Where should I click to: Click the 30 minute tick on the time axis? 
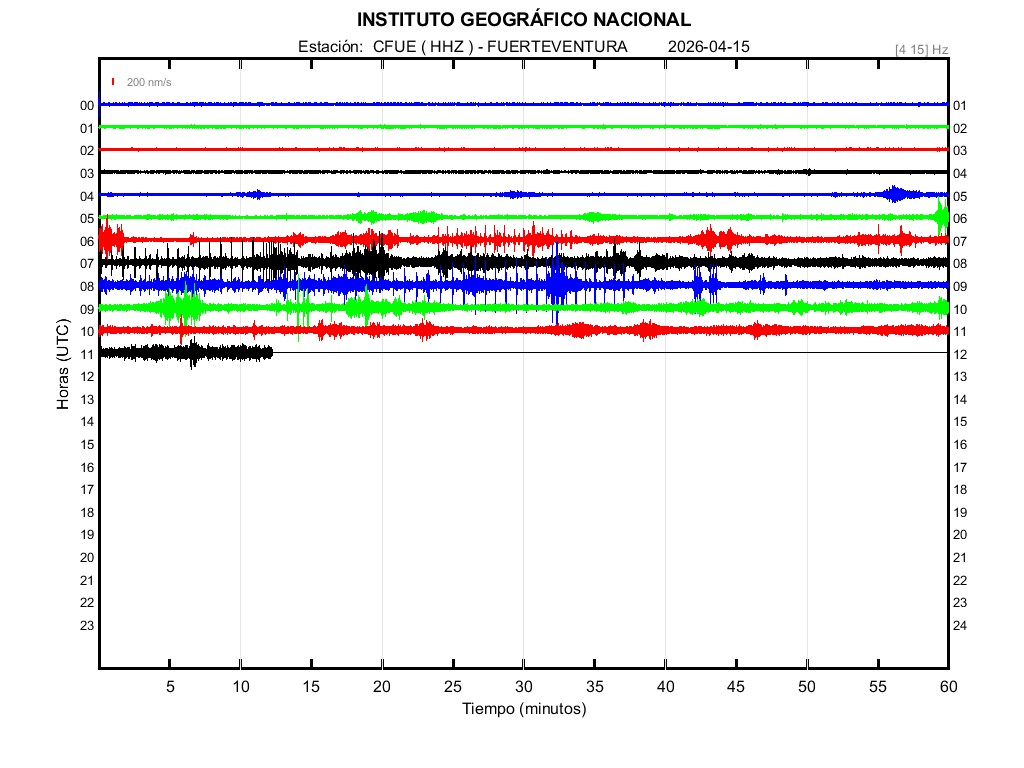click(x=523, y=686)
